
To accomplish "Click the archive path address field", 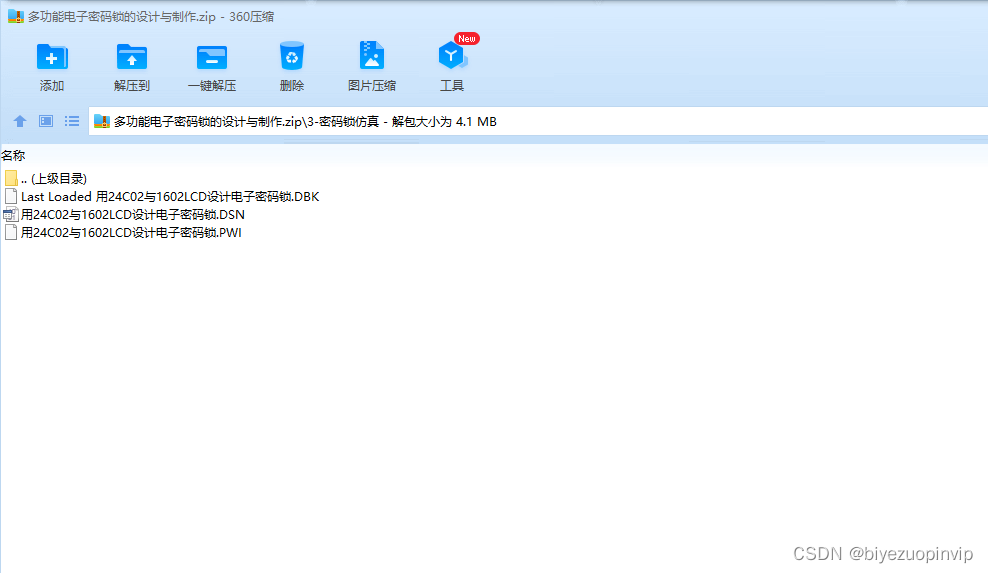I will [538, 122].
